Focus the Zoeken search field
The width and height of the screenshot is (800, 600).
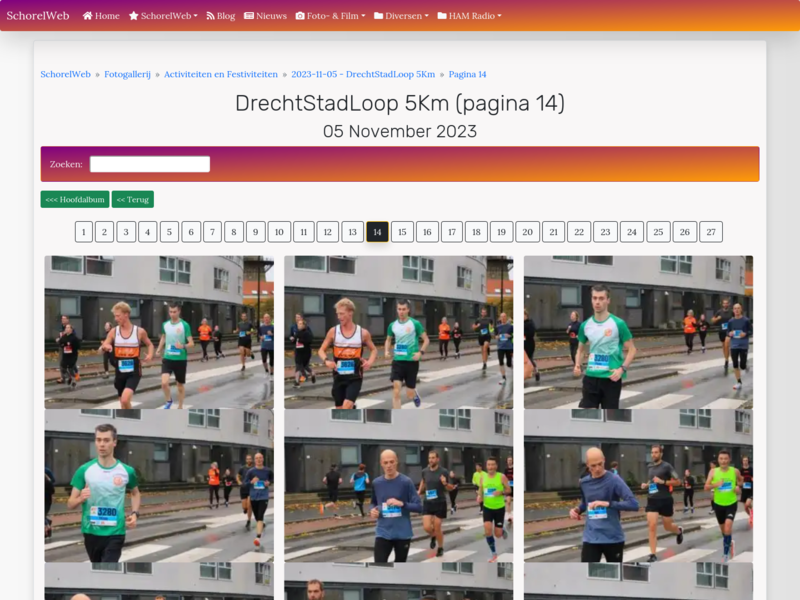[150, 164]
